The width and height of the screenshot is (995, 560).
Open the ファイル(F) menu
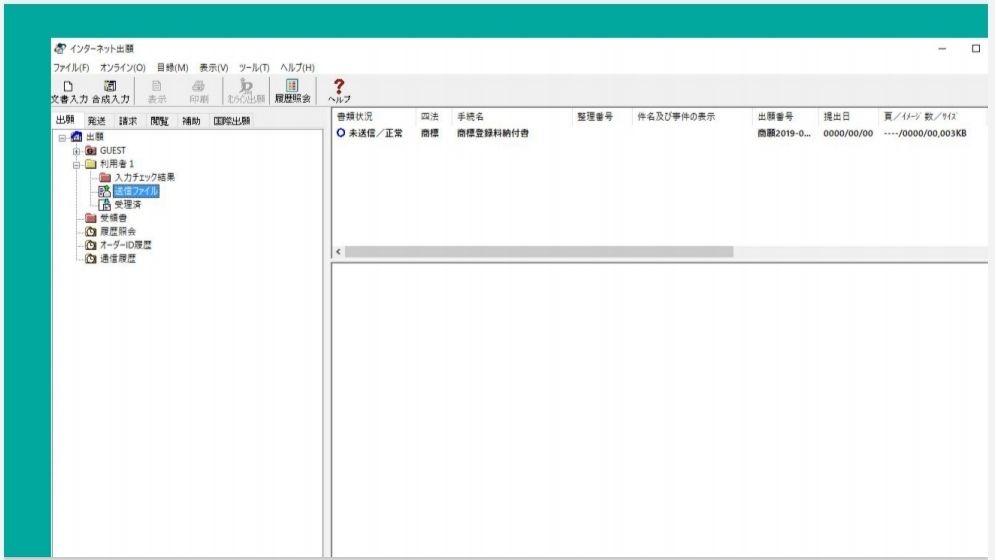click(x=71, y=67)
